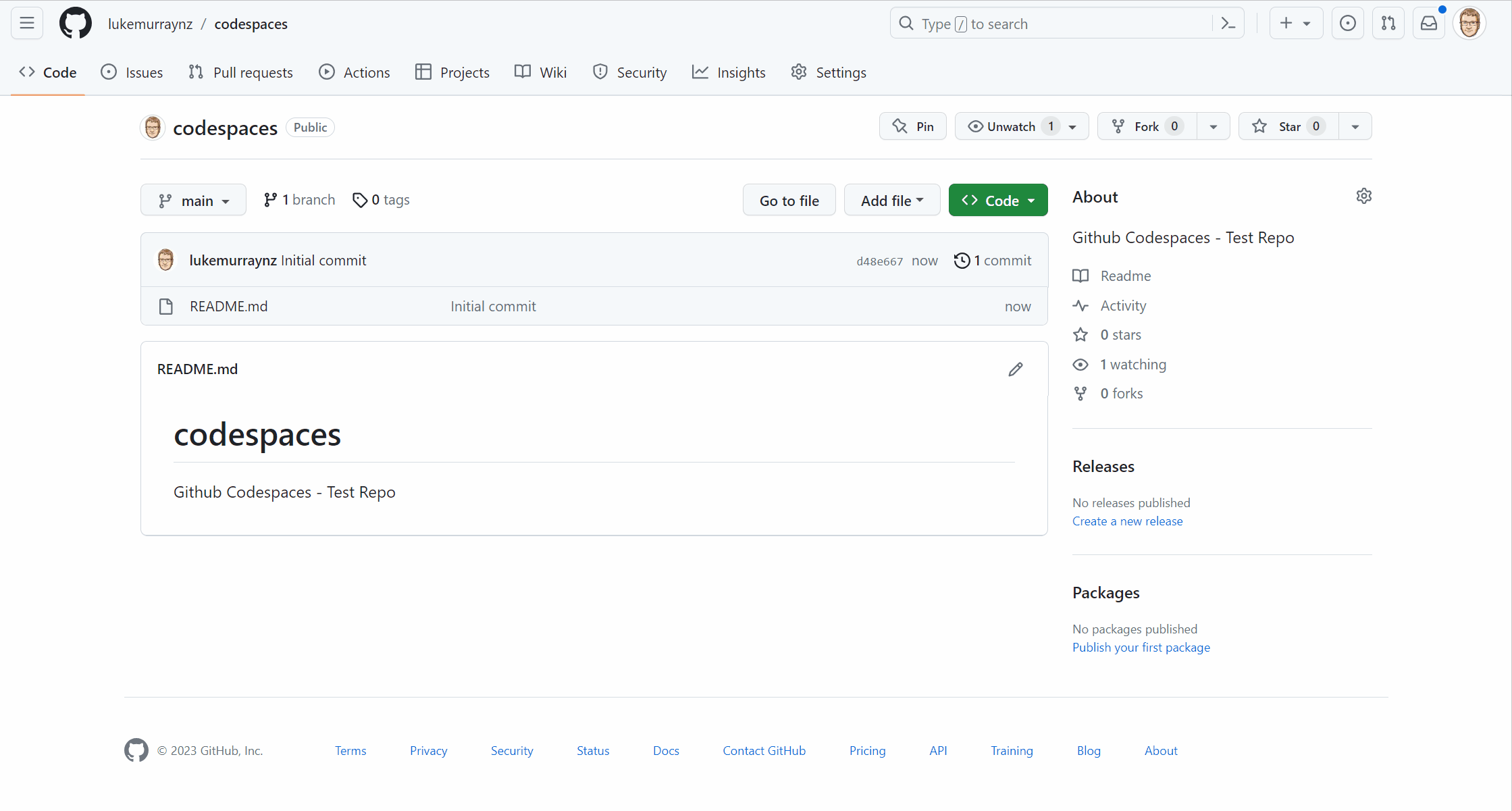The width and height of the screenshot is (1512, 811).
Task: Open the Releases heading link
Action: click(x=1103, y=467)
